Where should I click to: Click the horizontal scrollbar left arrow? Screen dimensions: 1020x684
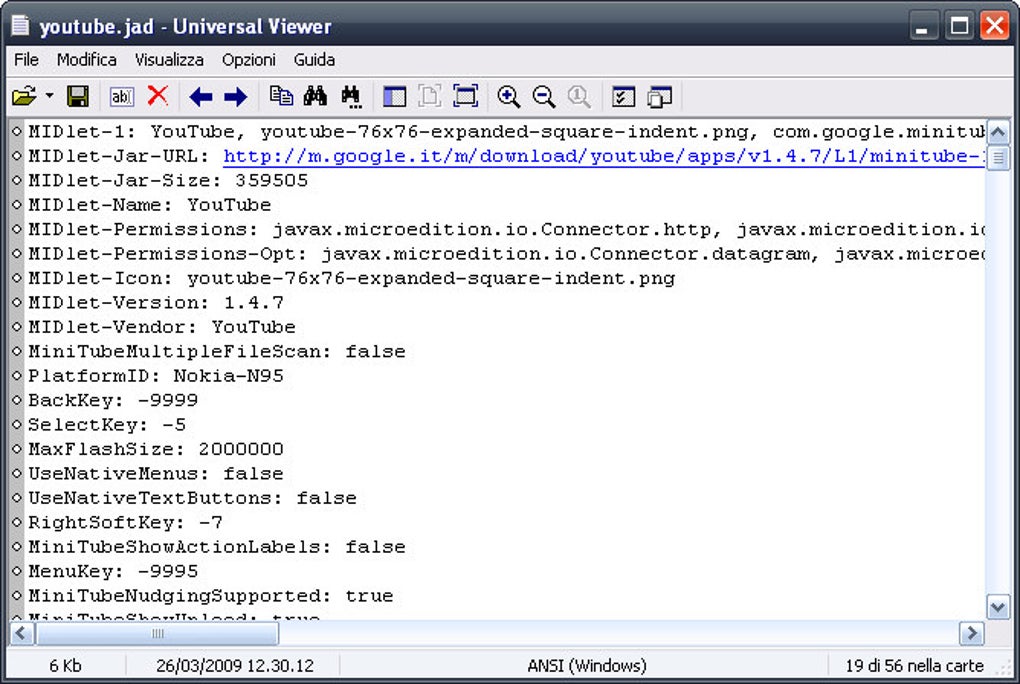coord(21,633)
